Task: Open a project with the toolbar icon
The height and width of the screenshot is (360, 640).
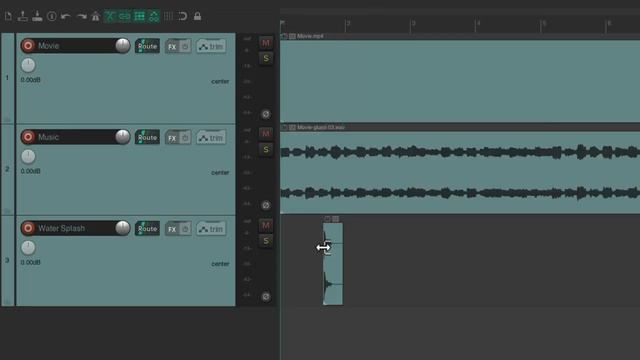Action: click(x=23, y=16)
